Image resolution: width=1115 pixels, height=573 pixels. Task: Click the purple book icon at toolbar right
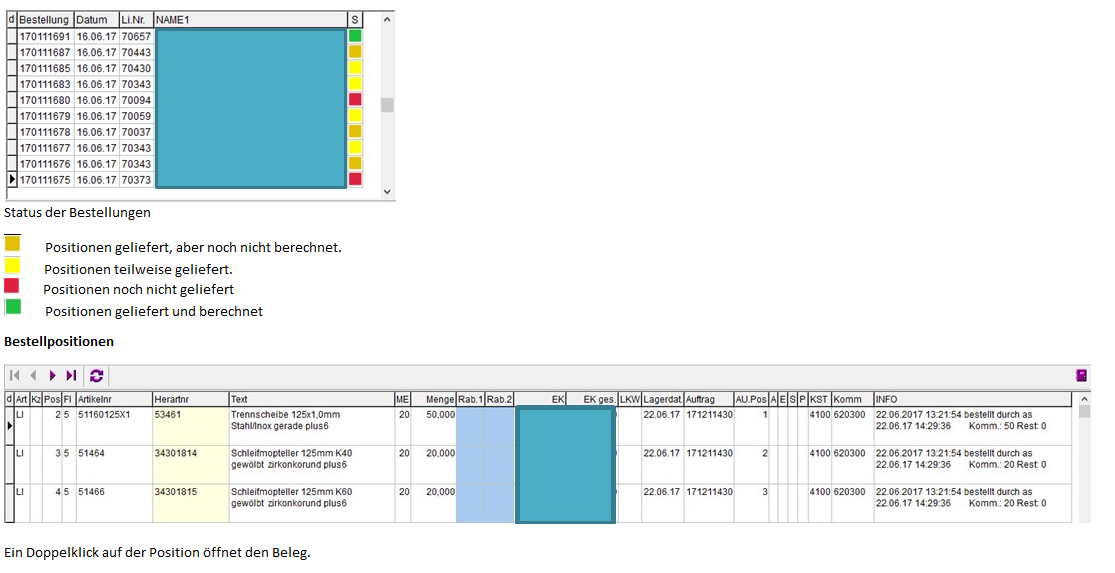pos(1081,376)
